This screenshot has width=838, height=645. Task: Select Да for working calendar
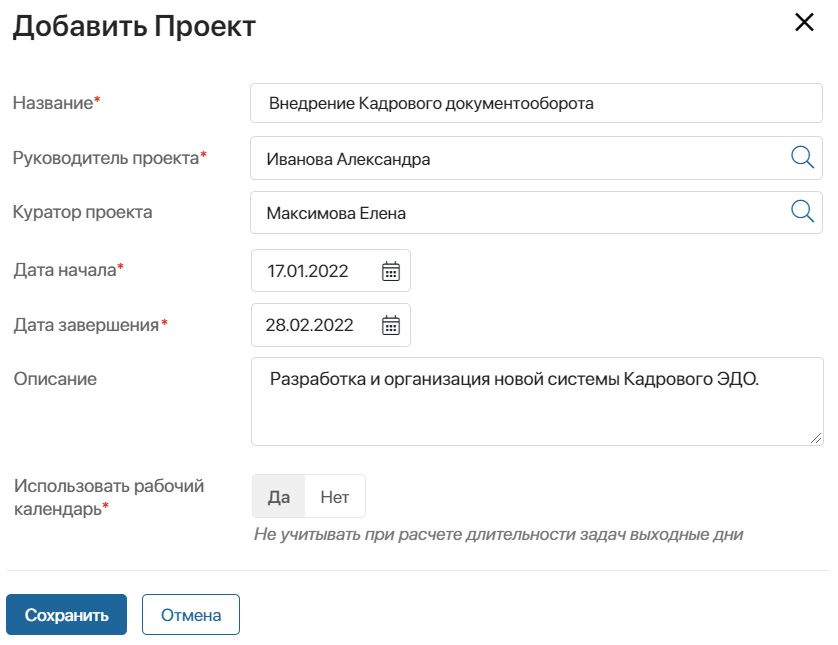point(278,496)
